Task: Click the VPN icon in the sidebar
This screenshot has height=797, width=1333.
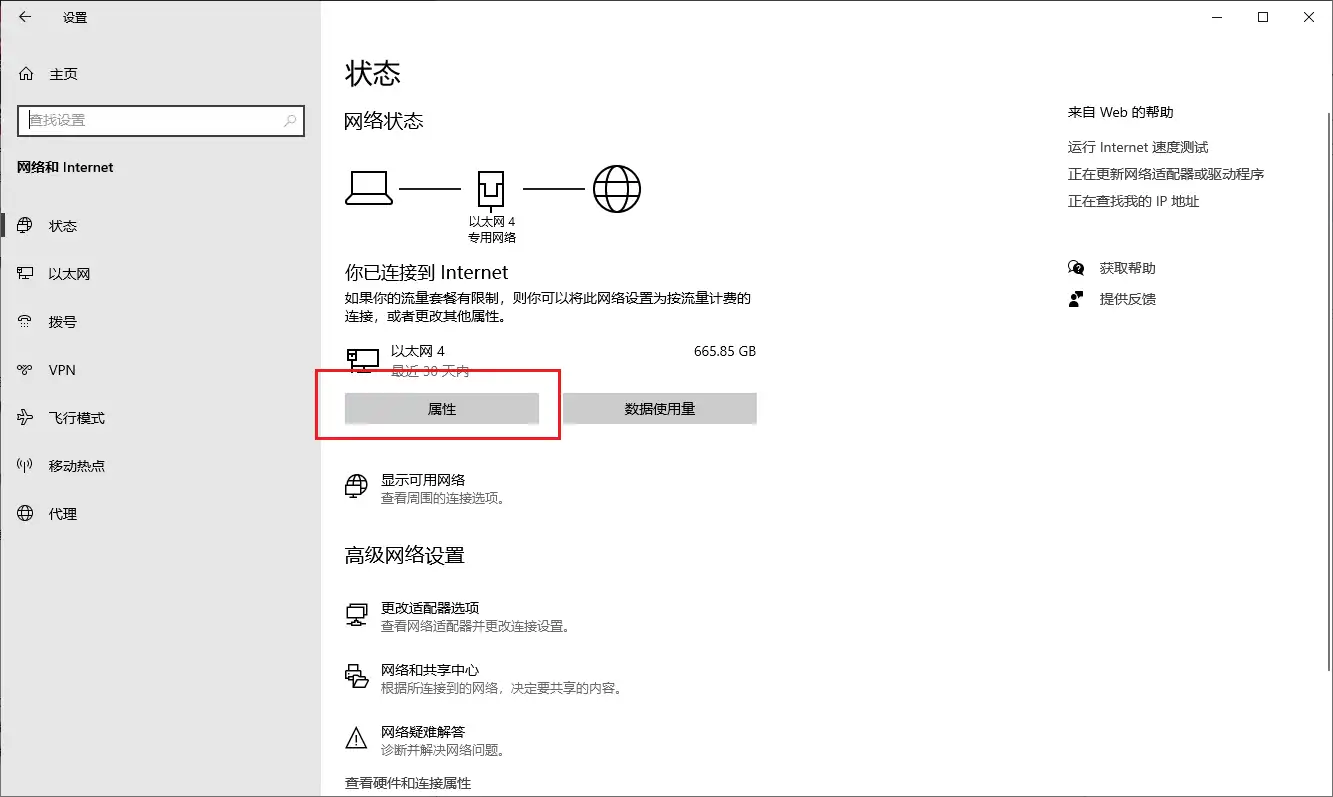Action: coord(26,370)
